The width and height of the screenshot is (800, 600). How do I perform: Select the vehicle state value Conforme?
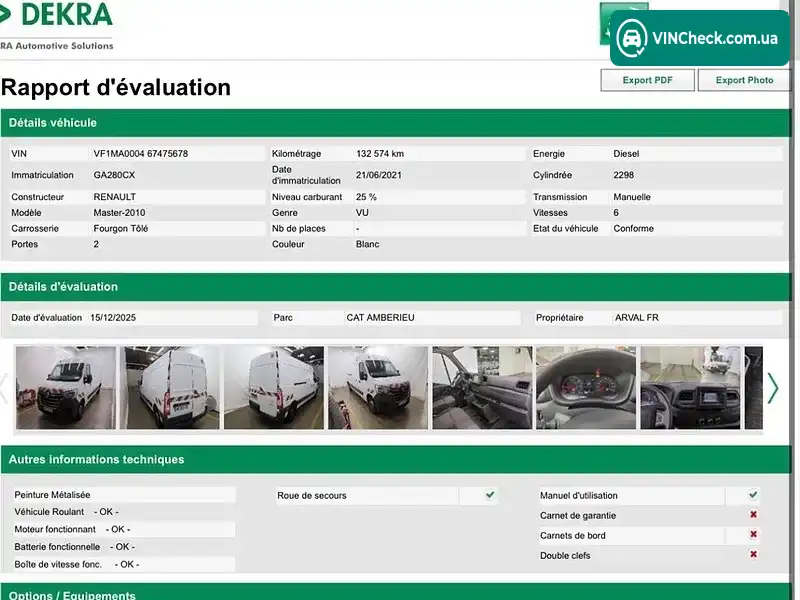coord(633,229)
